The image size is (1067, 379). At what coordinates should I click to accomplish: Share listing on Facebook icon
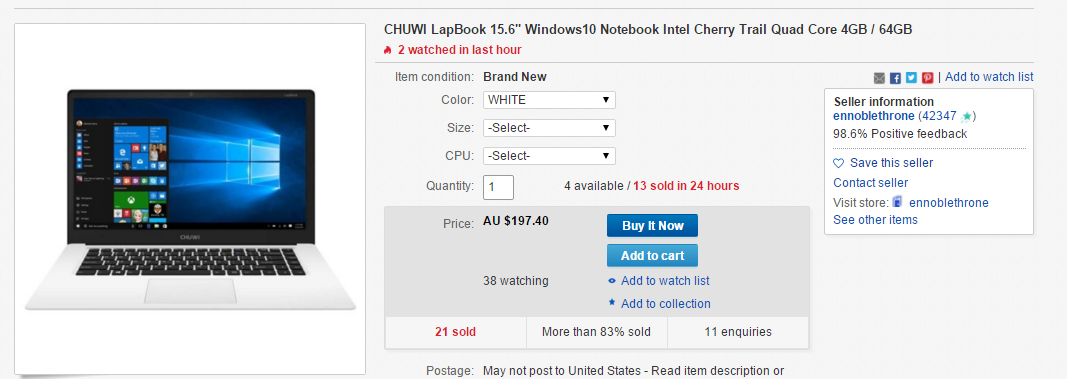pos(896,78)
